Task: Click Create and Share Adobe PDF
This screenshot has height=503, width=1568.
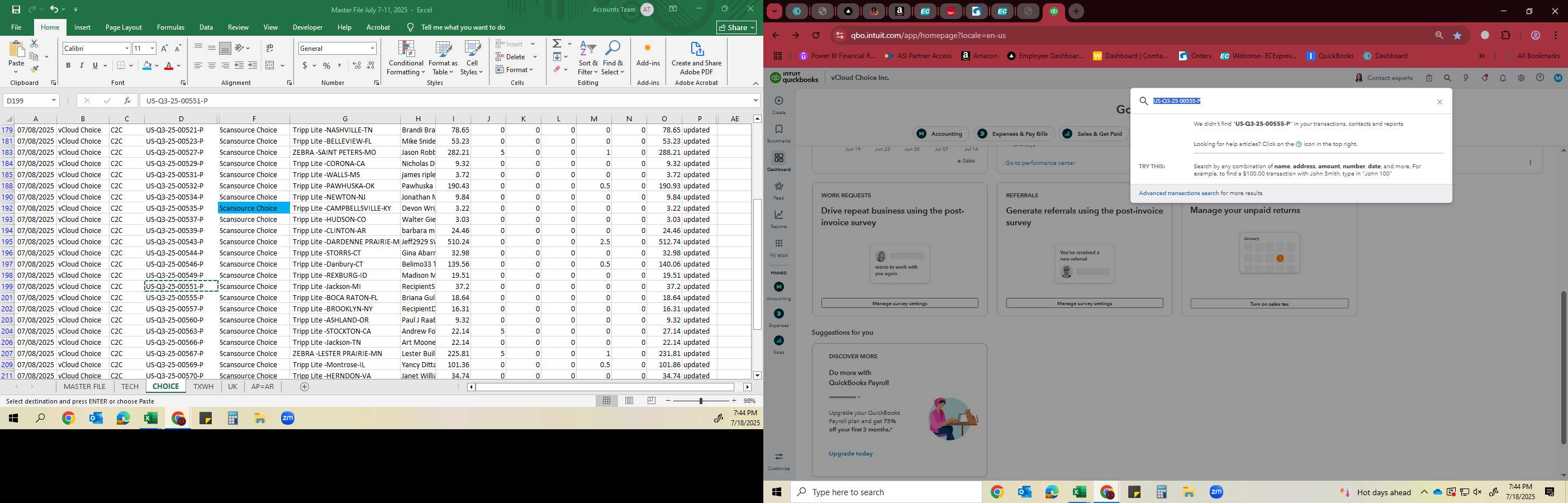Action: tap(696, 59)
